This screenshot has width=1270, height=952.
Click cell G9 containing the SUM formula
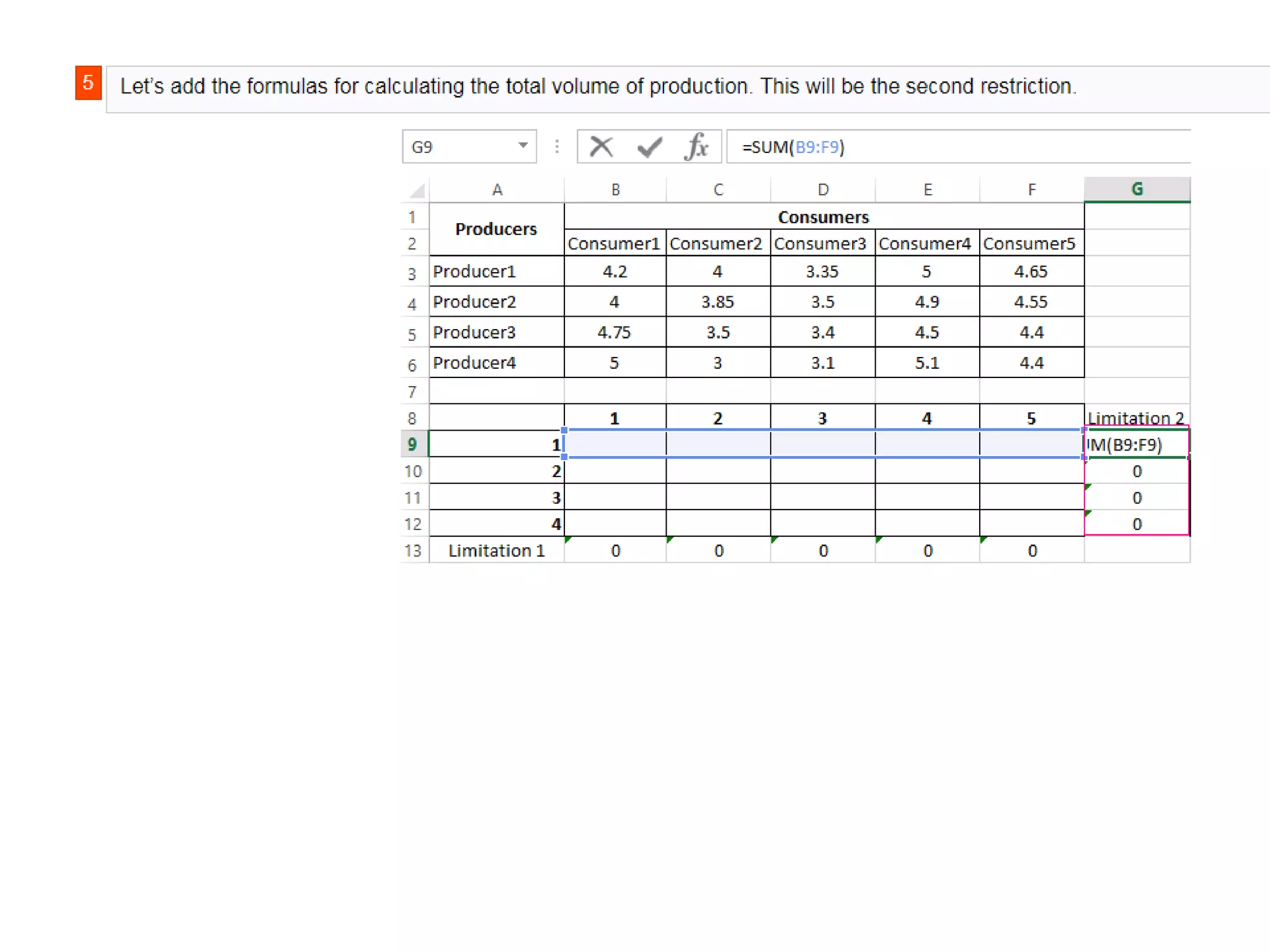point(1136,444)
